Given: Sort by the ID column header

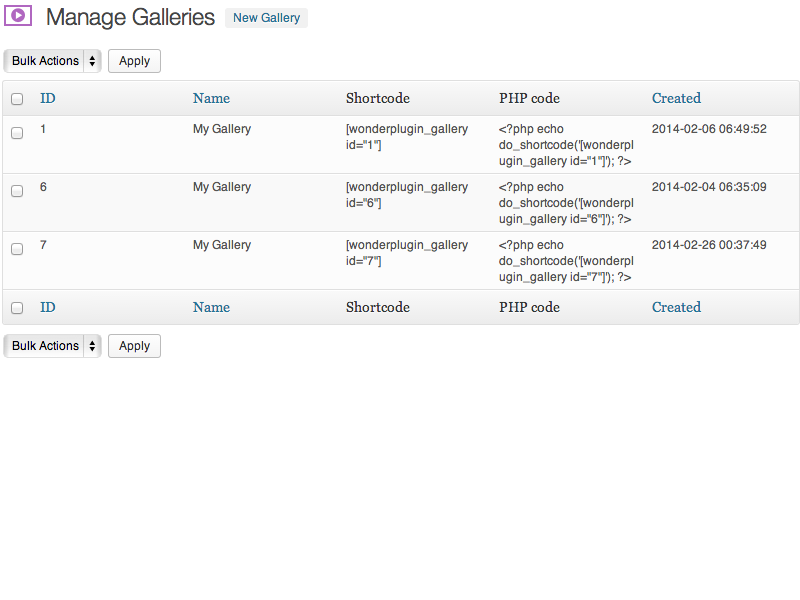Looking at the screenshot, I should 48,98.
